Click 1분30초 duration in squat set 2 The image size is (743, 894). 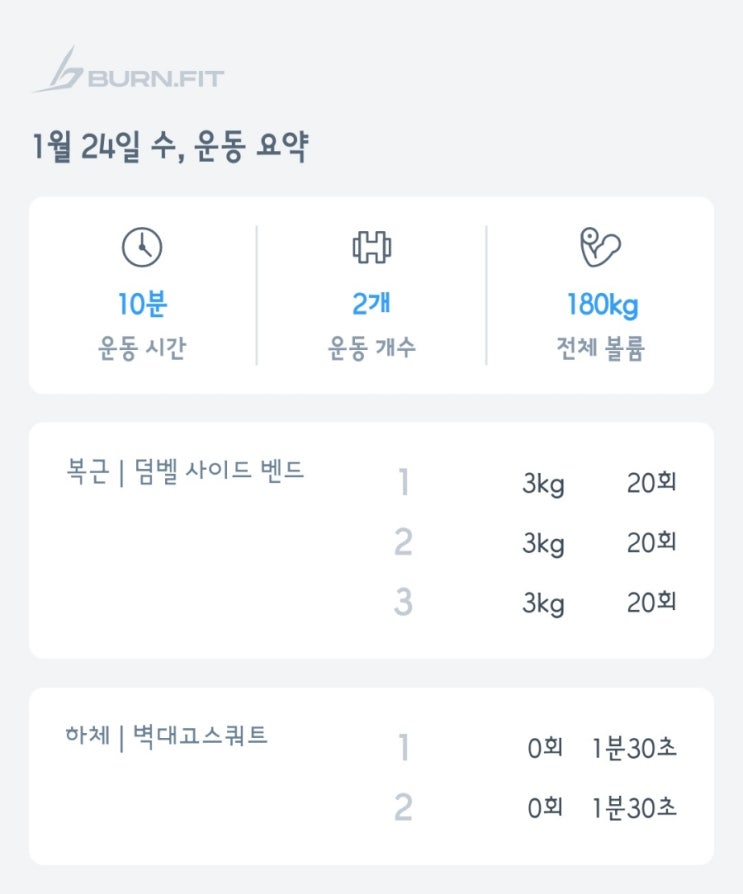tap(634, 808)
